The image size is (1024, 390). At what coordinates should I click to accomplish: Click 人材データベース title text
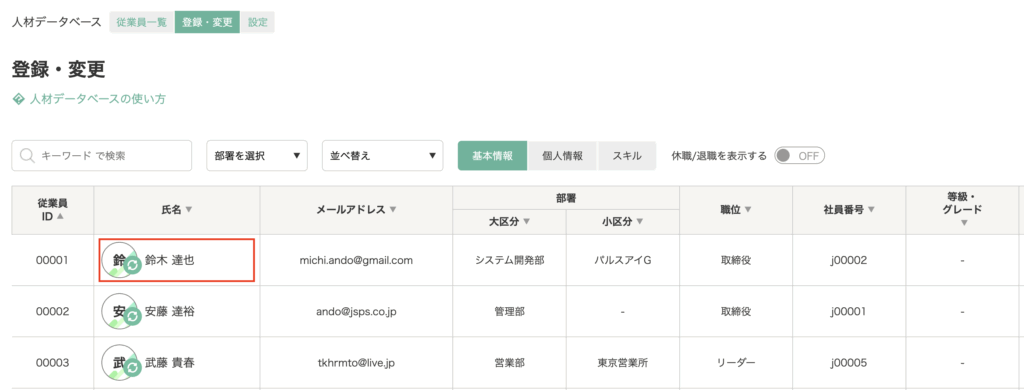[56, 22]
